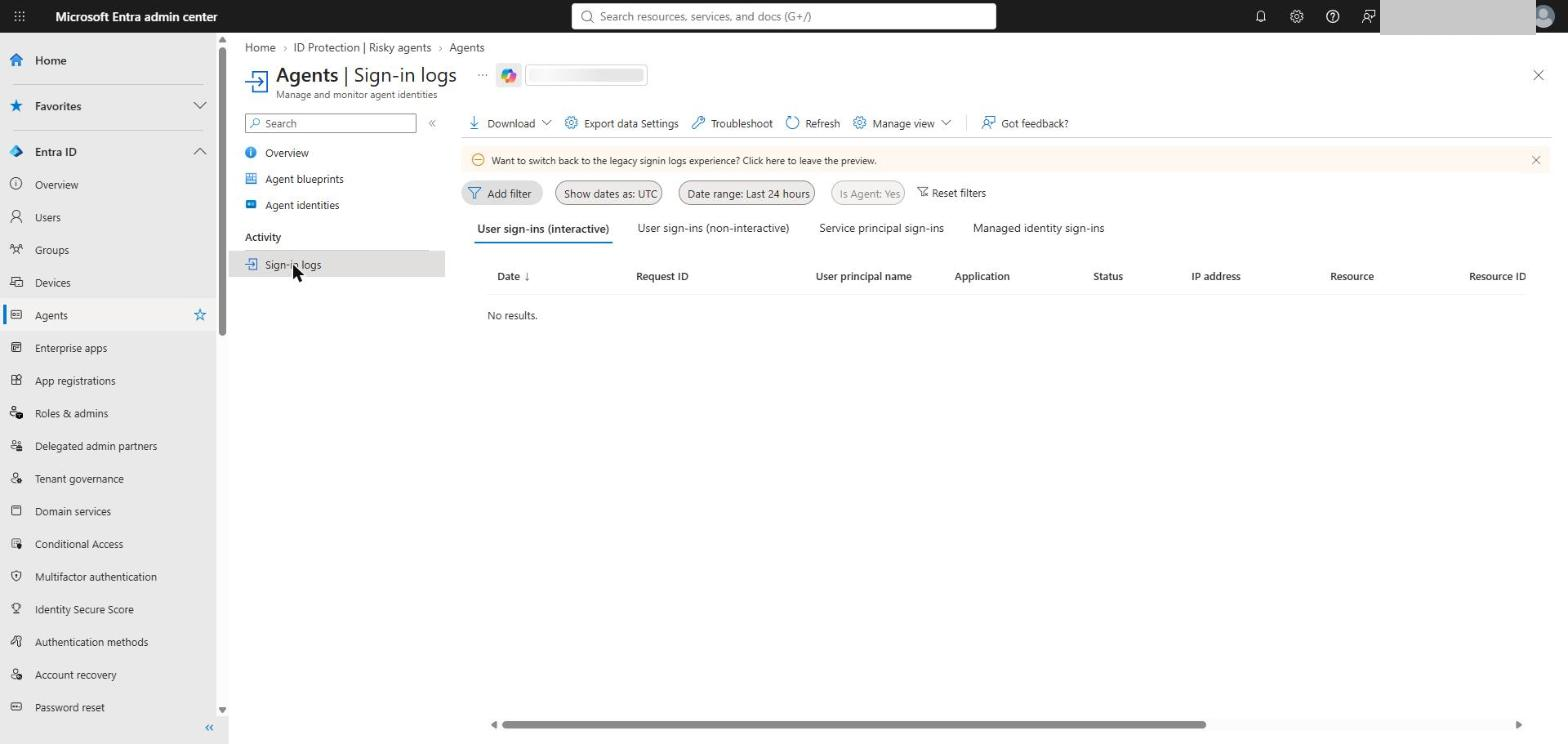This screenshot has height=744, width=1568.
Task: Open Troubleshoot from the toolbar
Action: pos(732,123)
